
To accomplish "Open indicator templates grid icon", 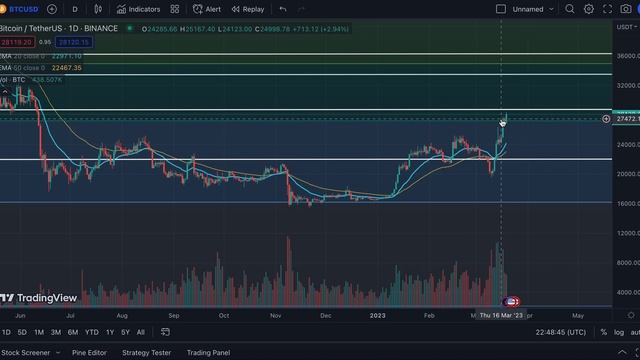I will tap(175, 9).
